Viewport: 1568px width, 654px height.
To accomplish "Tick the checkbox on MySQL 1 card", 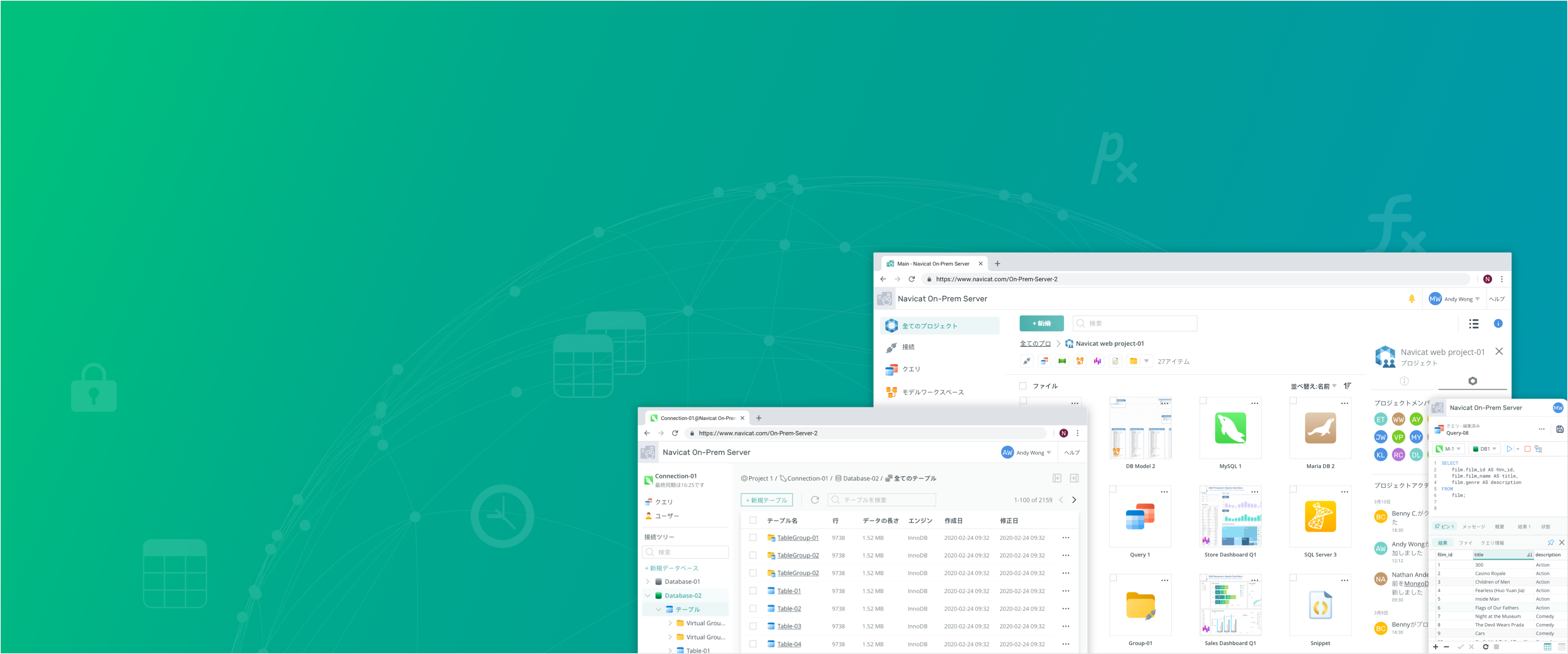I will [x=1203, y=400].
